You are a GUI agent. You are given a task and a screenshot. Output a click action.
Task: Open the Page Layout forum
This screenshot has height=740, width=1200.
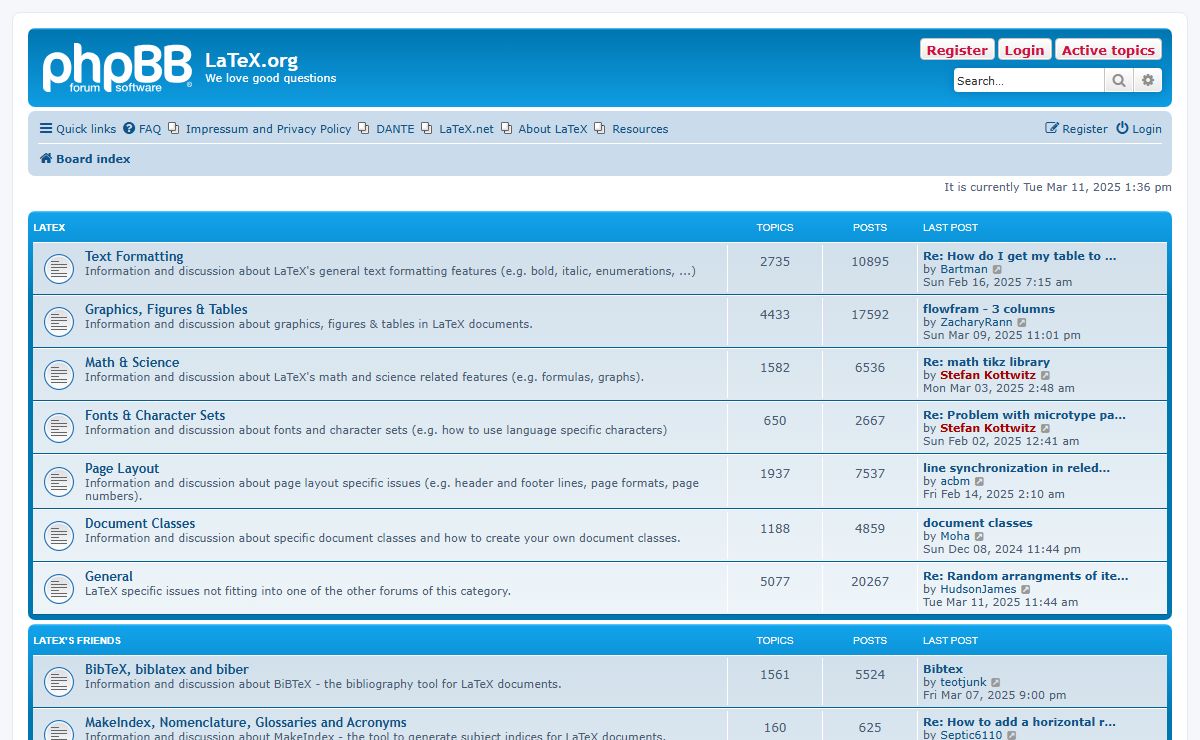pos(122,468)
